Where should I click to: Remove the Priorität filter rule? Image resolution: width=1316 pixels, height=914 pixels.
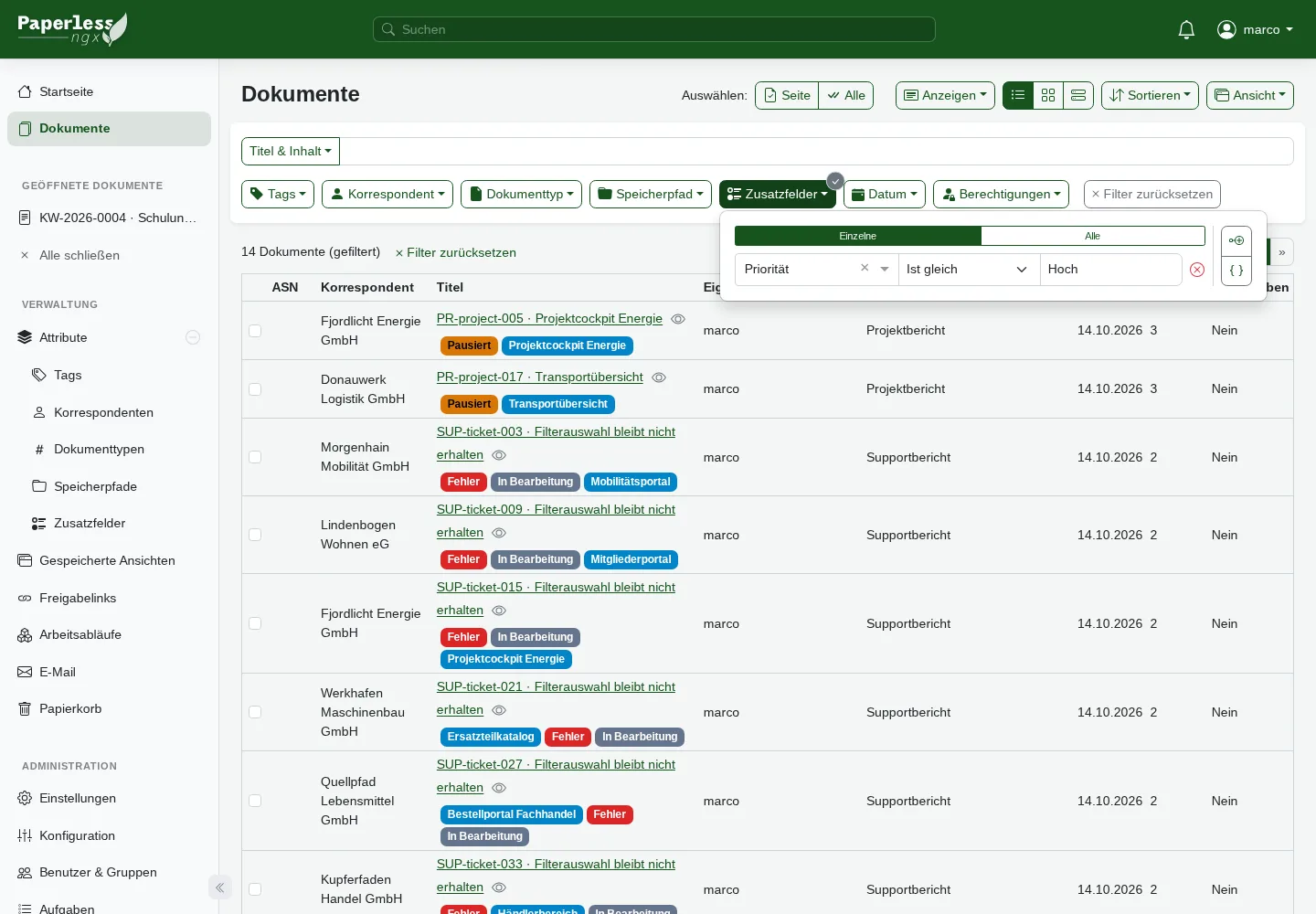pos(1197,270)
